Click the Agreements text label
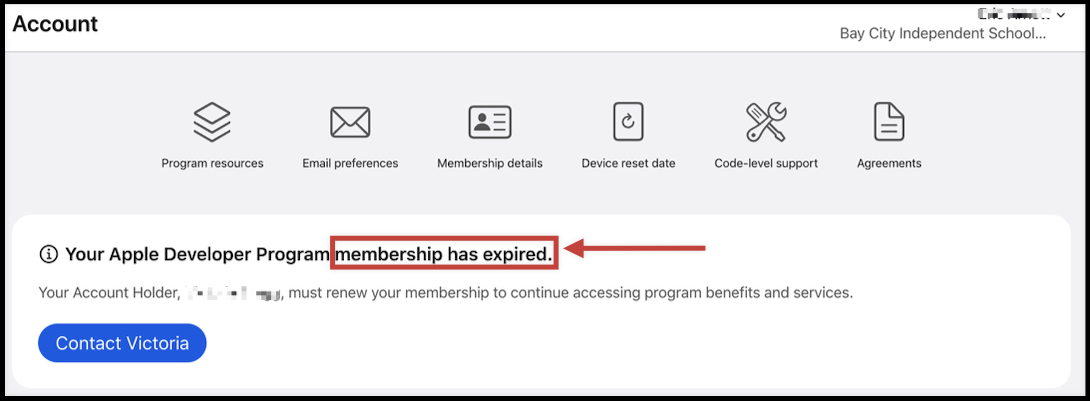The image size is (1090, 401). point(889,163)
